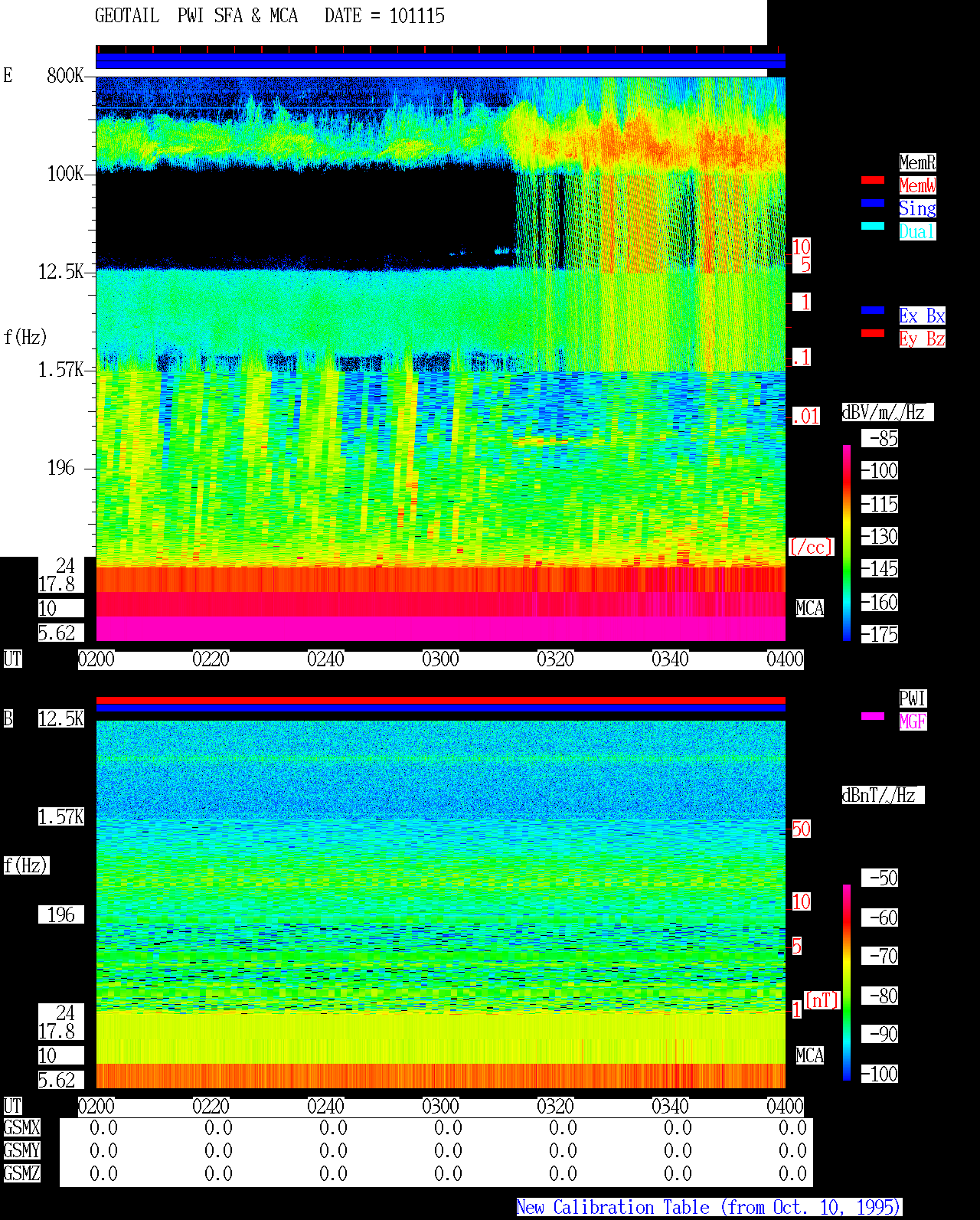The width and height of the screenshot is (980, 1220).
Task: Click the 0300 UT label under electric spectrogram
Action: (x=440, y=659)
